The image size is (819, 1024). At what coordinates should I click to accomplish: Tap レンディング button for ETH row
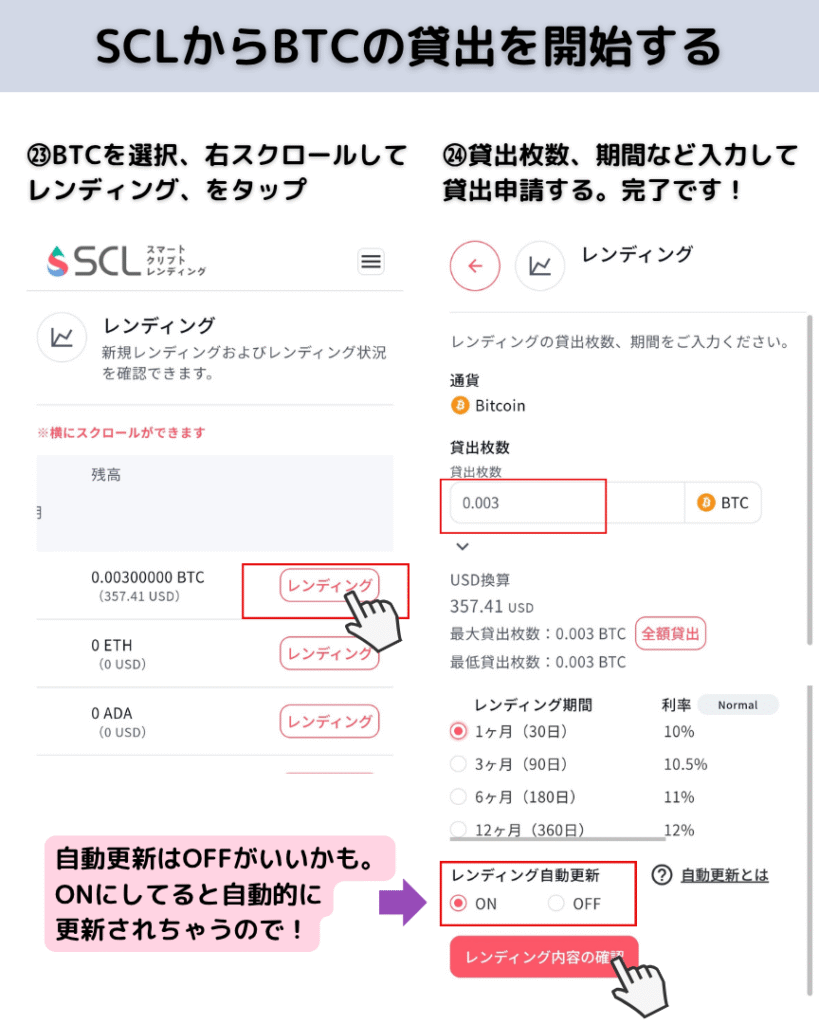[x=329, y=654]
